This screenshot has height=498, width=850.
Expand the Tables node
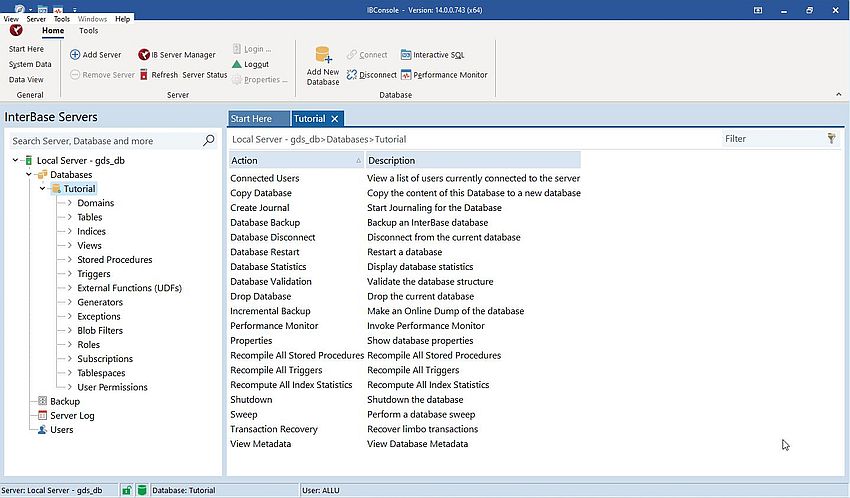coord(69,217)
